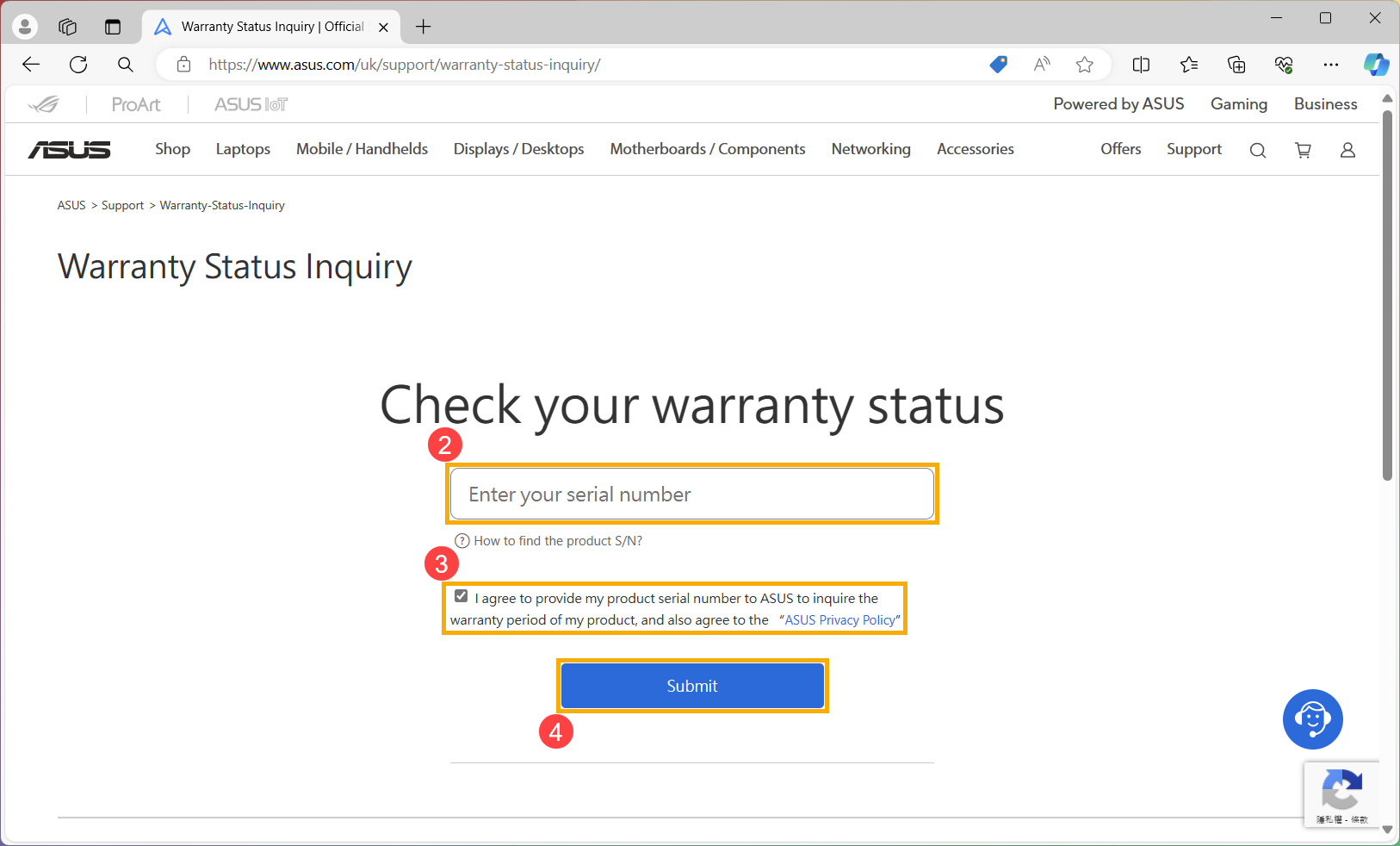
Task: Open the shopping cart icon
Action: pos(1304,151)
